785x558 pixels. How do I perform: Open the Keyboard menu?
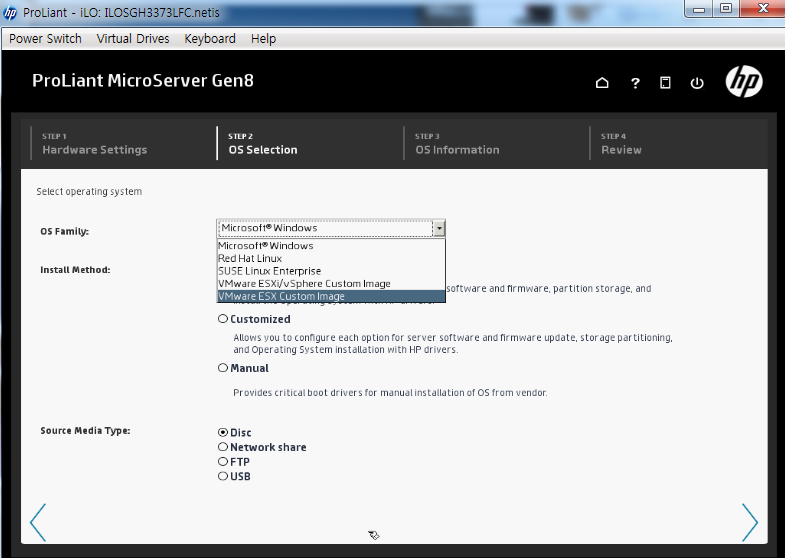coord(210,39)
